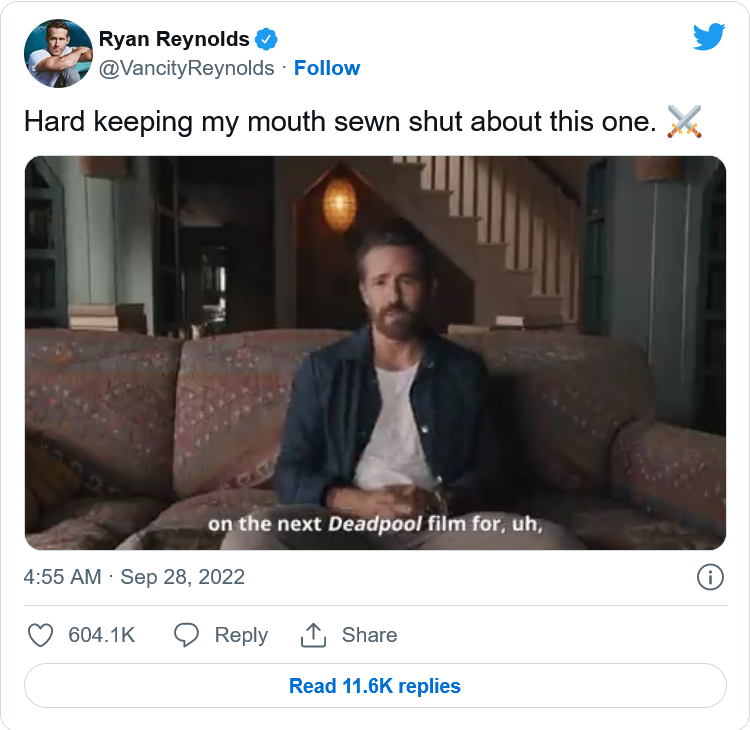Click the reply speech bubble icon
The height and width of the screenshot is (730, 750).
186,635
